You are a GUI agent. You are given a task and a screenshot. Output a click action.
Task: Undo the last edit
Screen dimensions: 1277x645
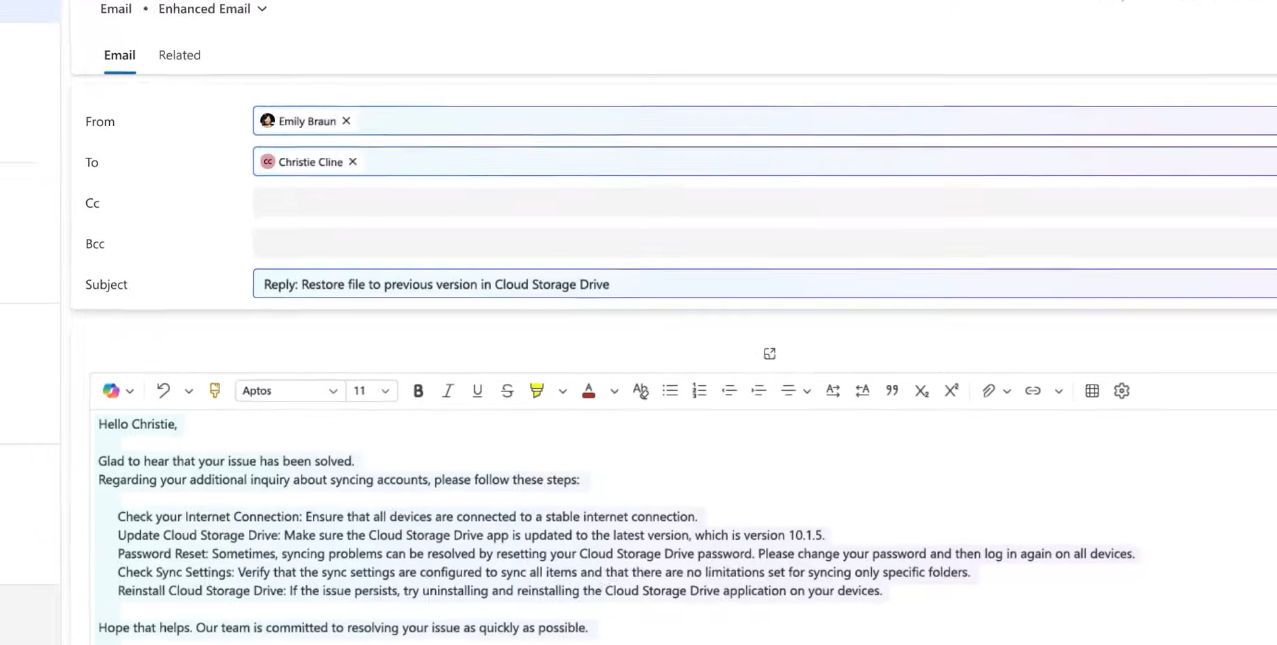pyautogui.click(x=163, y=390)
